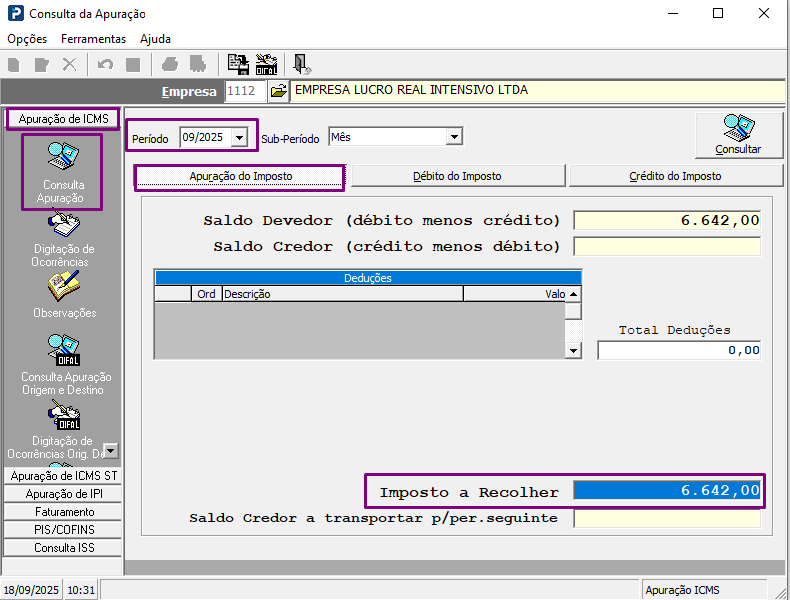This screenshot has height=600, width=790.
Task: Click the Saldo Devedor label text
Action: click(381, 221)
